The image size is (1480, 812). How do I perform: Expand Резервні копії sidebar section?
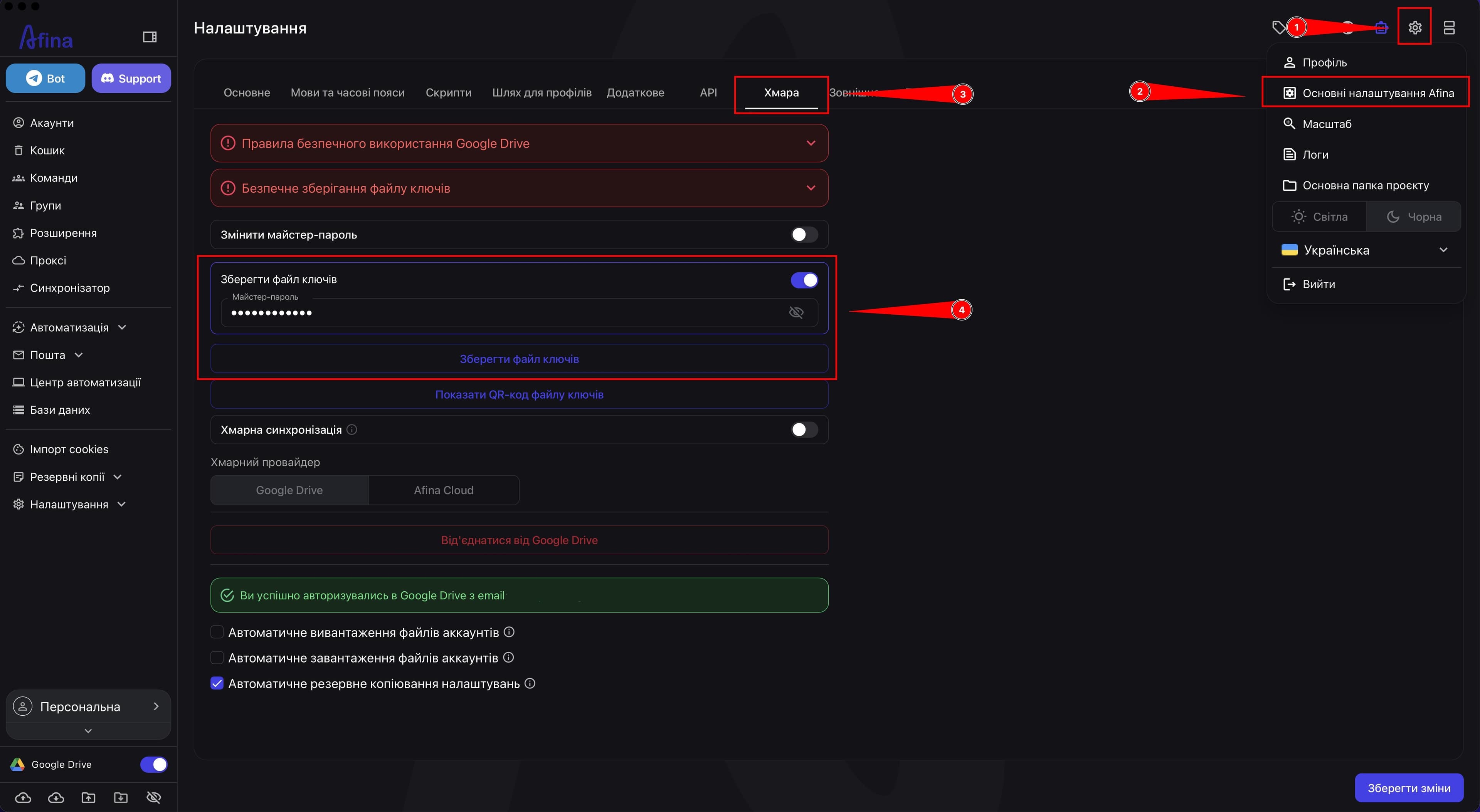(x=118, y=476)
